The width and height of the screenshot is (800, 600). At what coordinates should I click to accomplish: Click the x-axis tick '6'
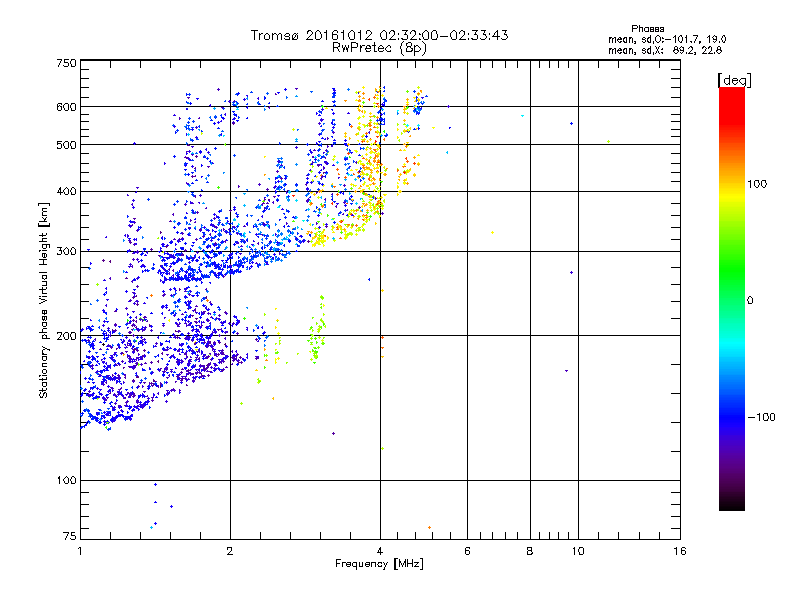click(x=467, y=551)
